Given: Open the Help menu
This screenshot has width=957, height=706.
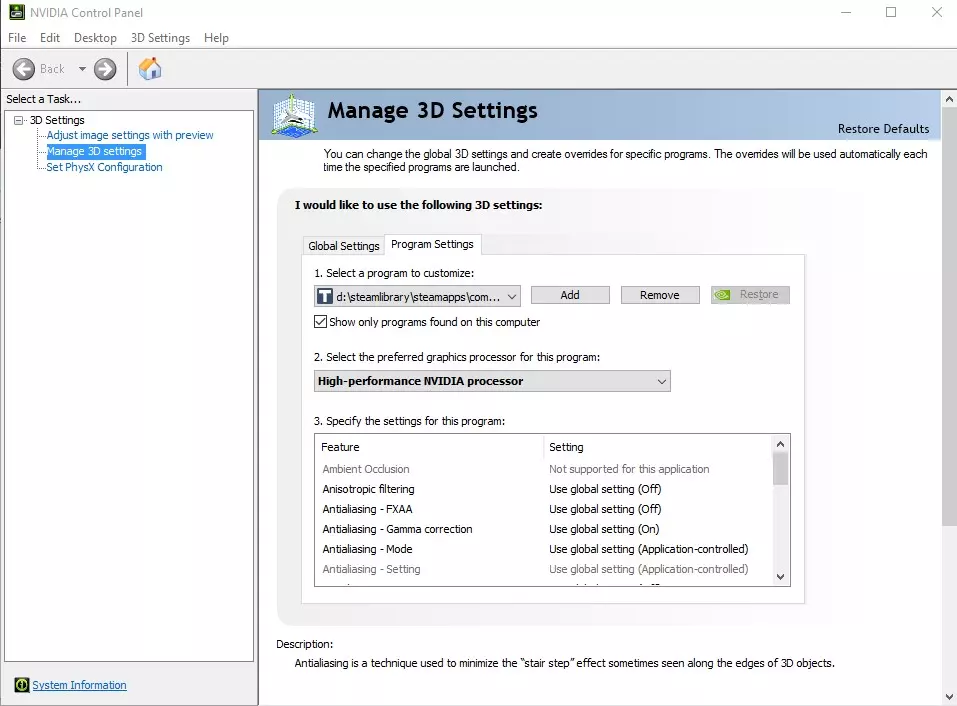Looking at the screenshot, I should [216, 38].
